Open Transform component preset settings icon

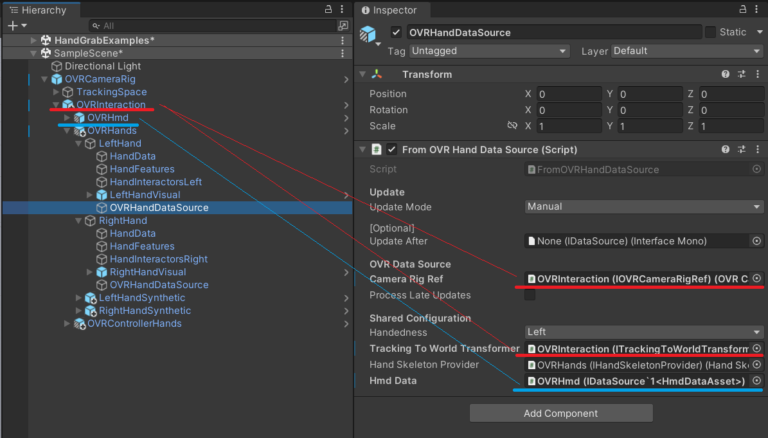tap(740, 74)
